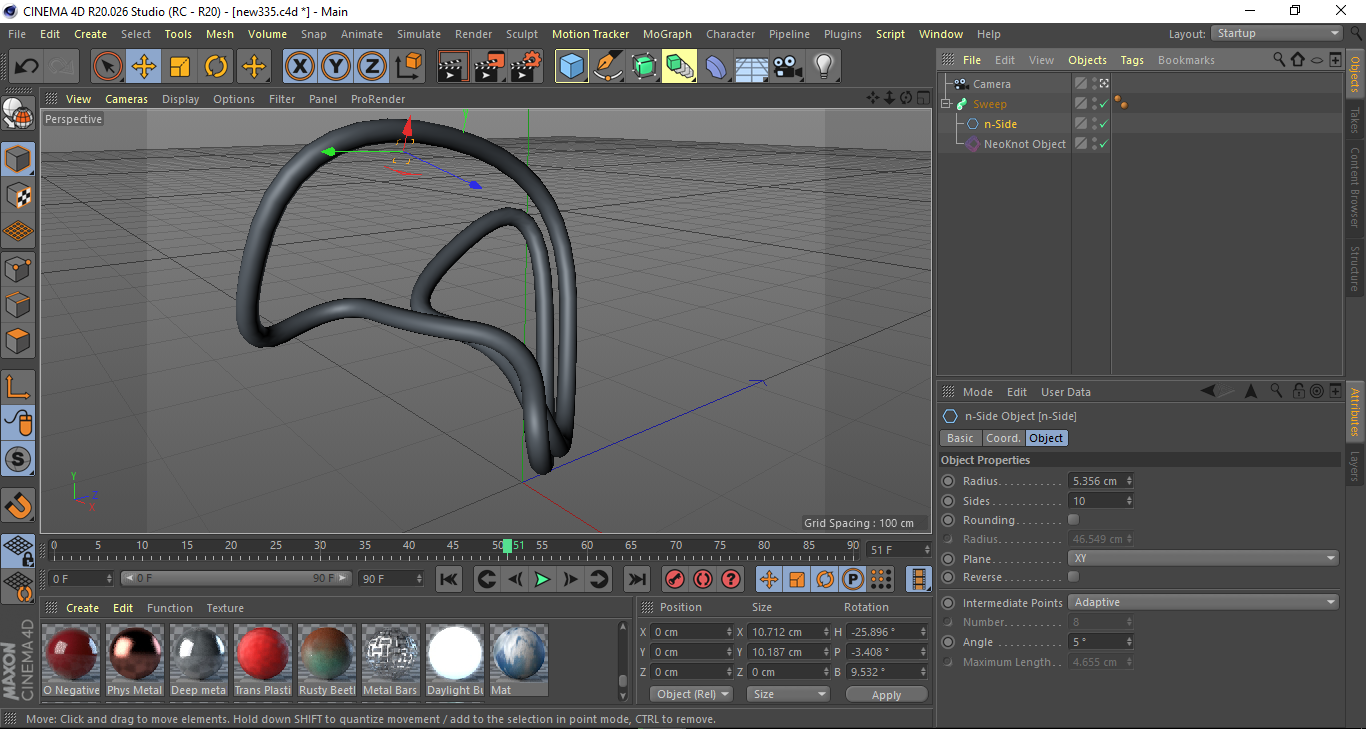The image size is (1366, 729).
Task: Add a Cube primitive object
Action: (572, 67)
